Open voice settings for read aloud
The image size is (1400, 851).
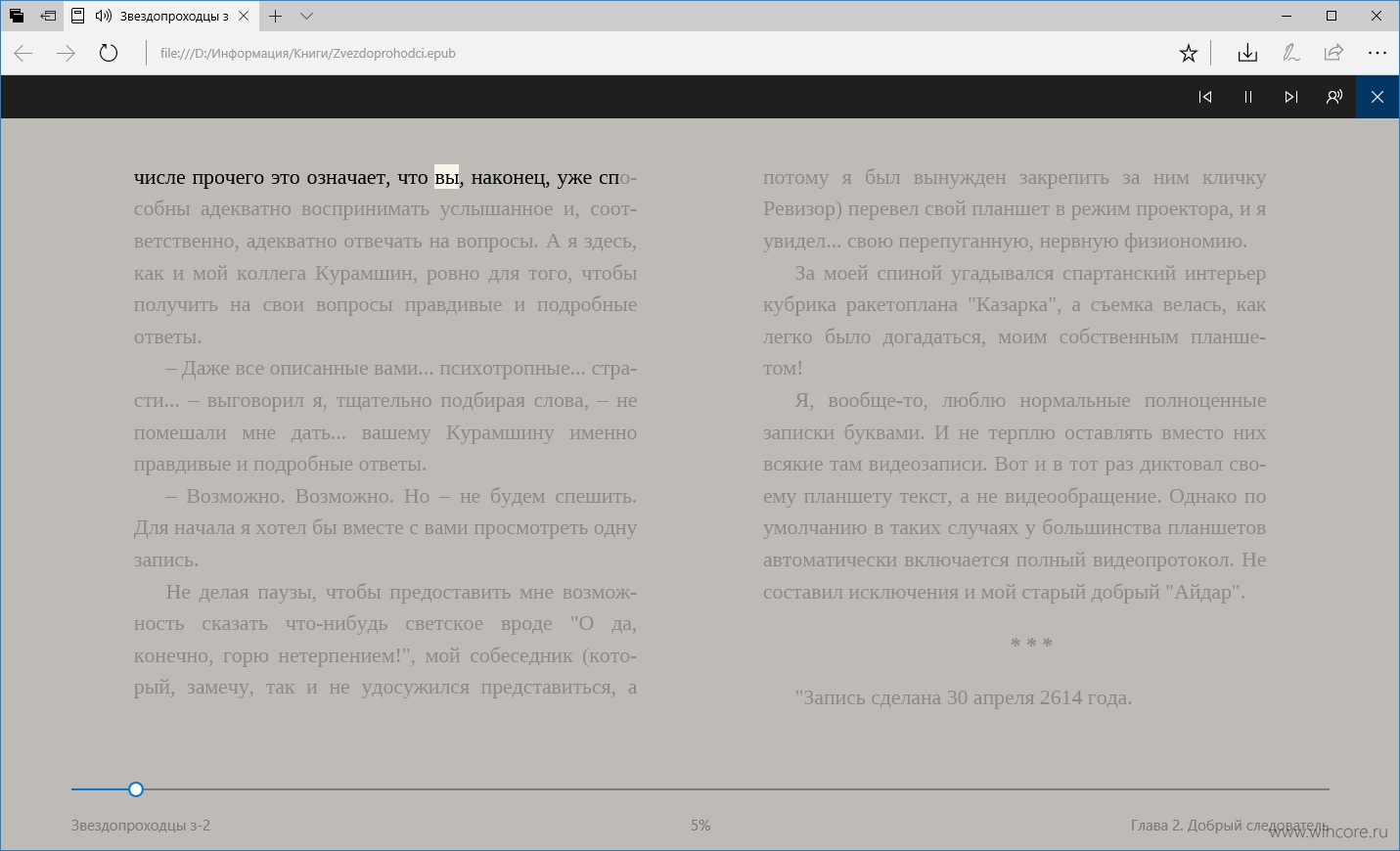[1334, 97]
